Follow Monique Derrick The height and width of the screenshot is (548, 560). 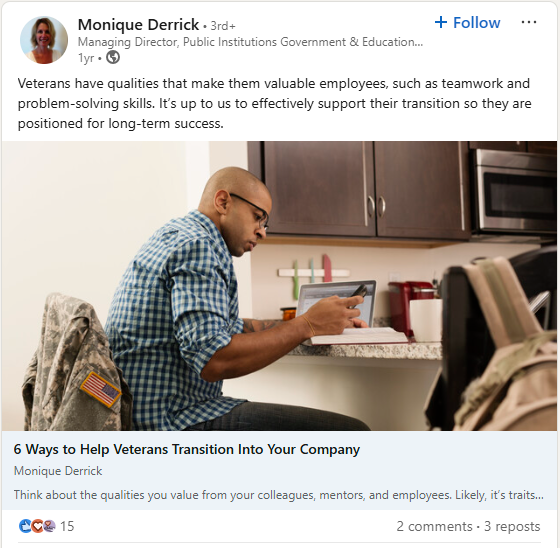(x=468, y=23)
